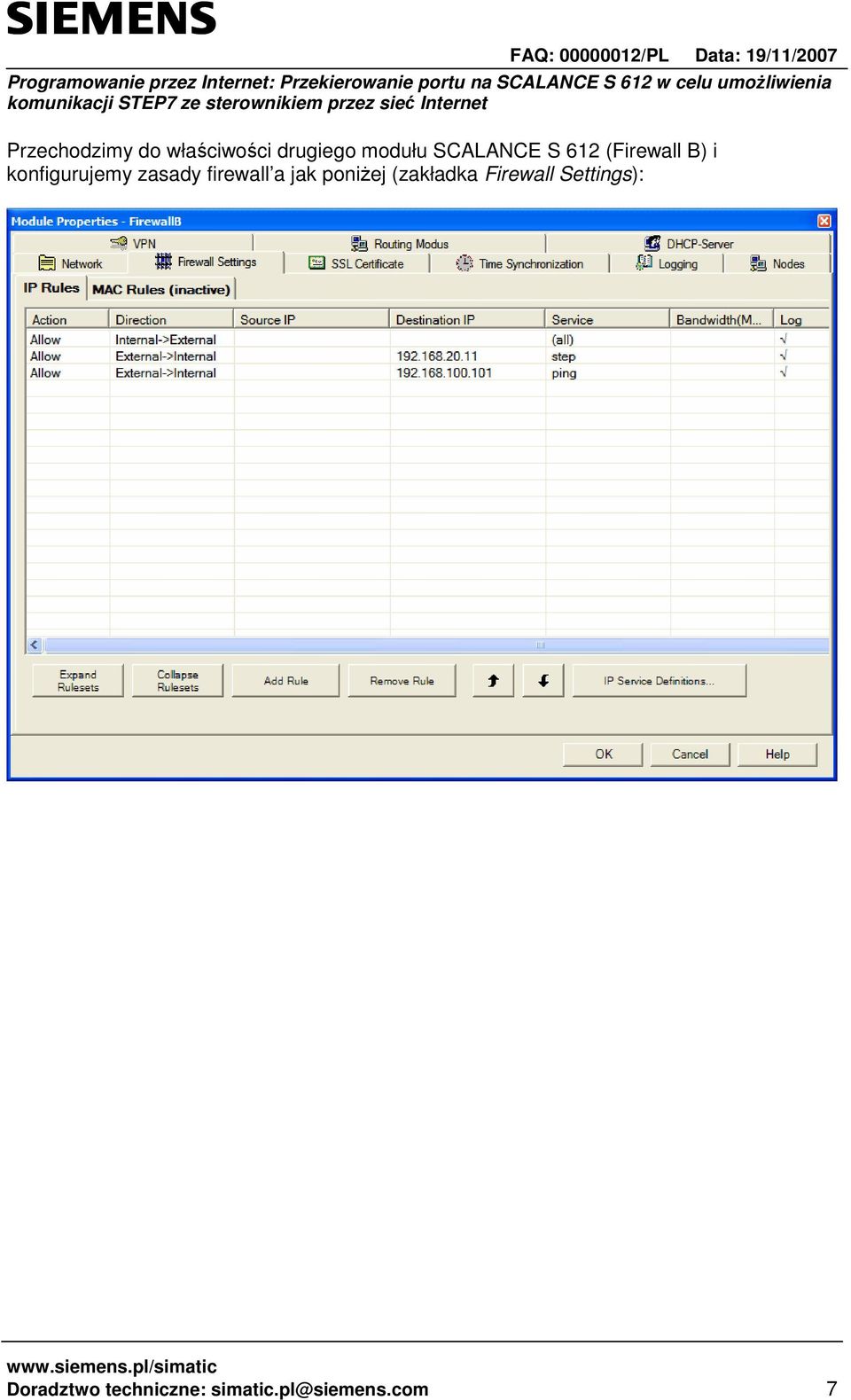Click the Firewall Settings grid icon
Image resolution: width=851 pixels, height=1400 pixels.
coord(163,262)
